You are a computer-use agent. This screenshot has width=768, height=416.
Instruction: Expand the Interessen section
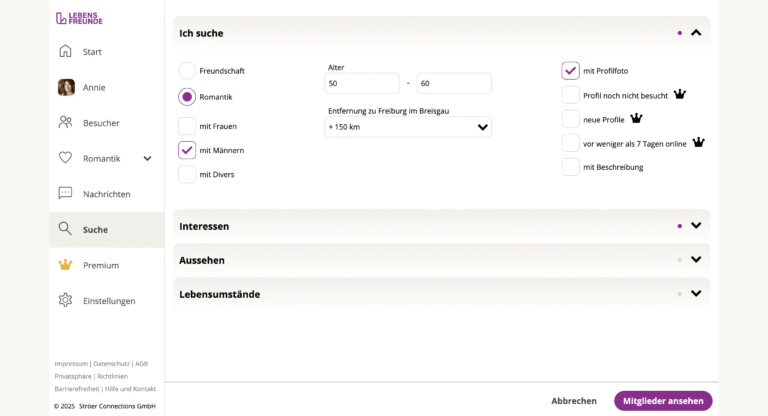(696, 226)
